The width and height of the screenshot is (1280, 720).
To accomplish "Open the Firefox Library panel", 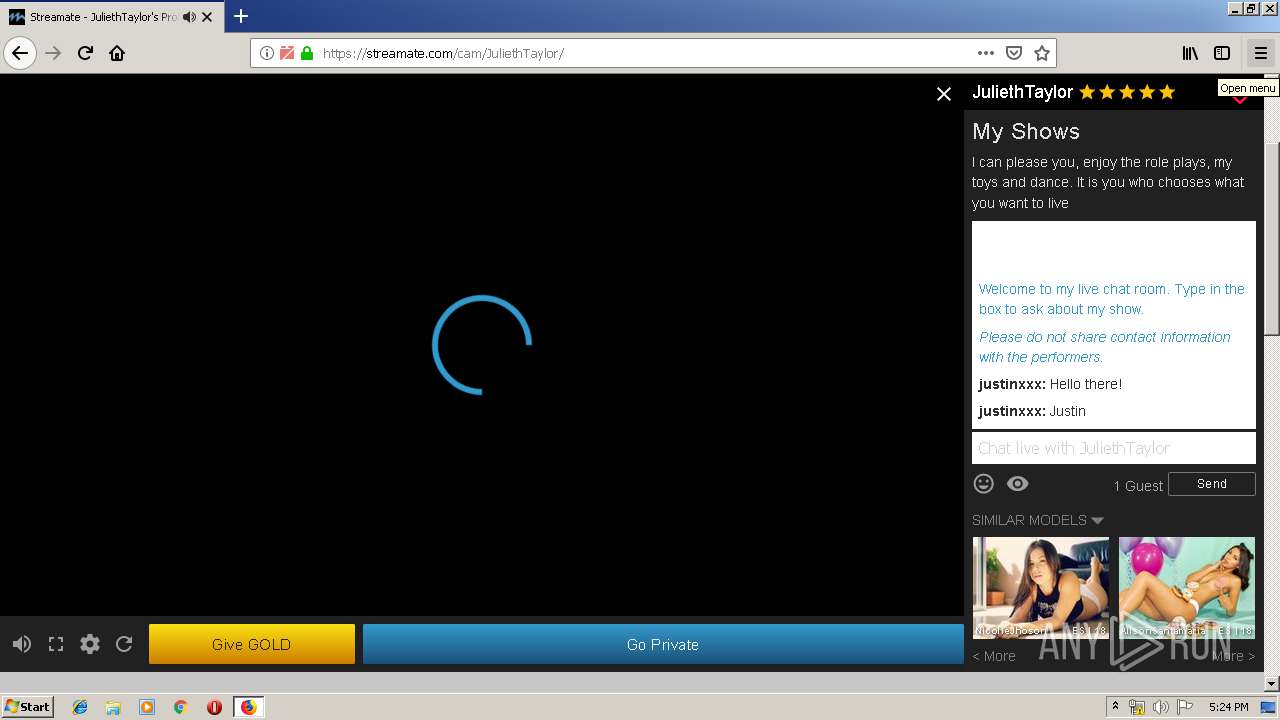I will coord(1190,53).
